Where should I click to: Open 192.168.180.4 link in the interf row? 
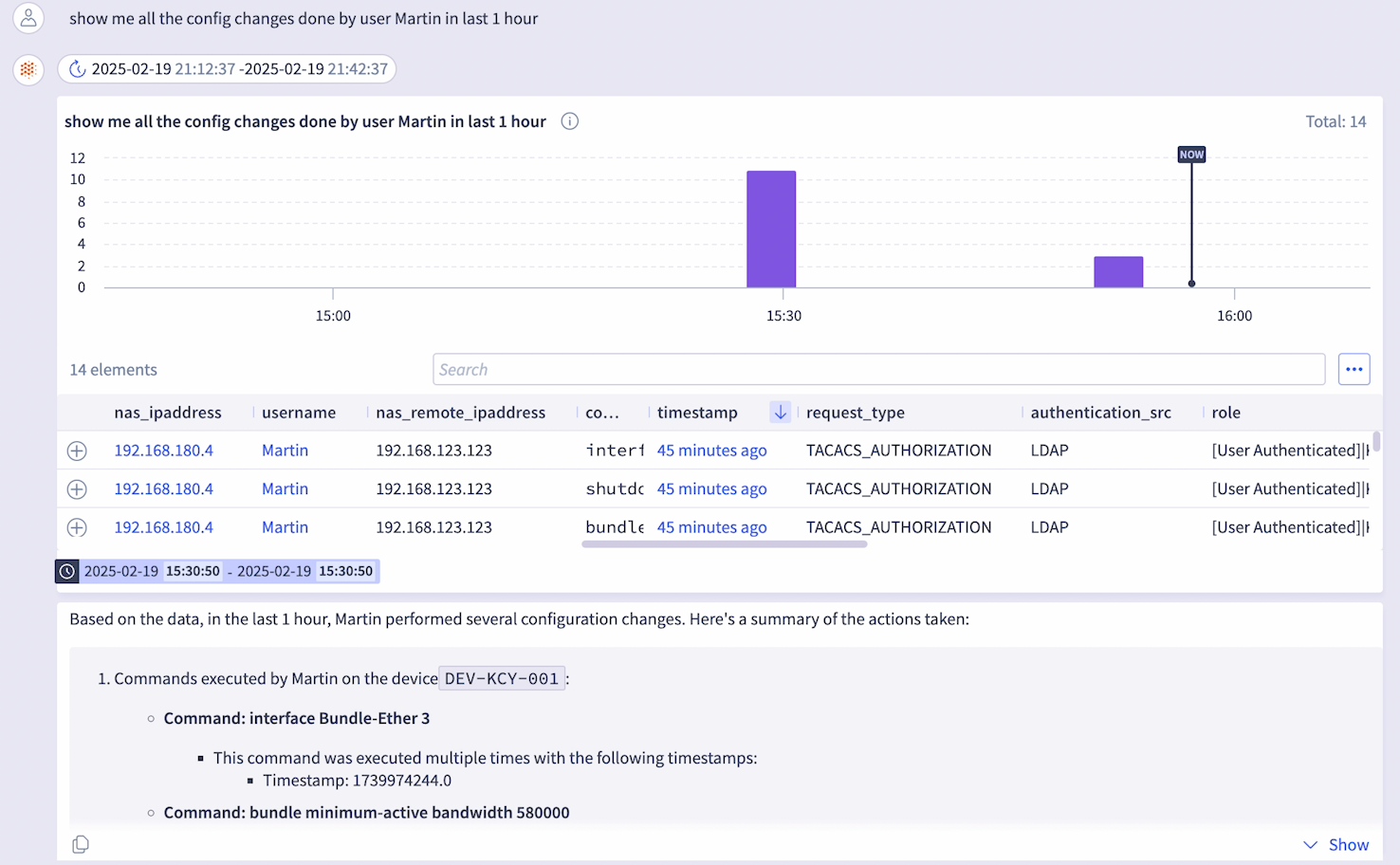(163, 451)
